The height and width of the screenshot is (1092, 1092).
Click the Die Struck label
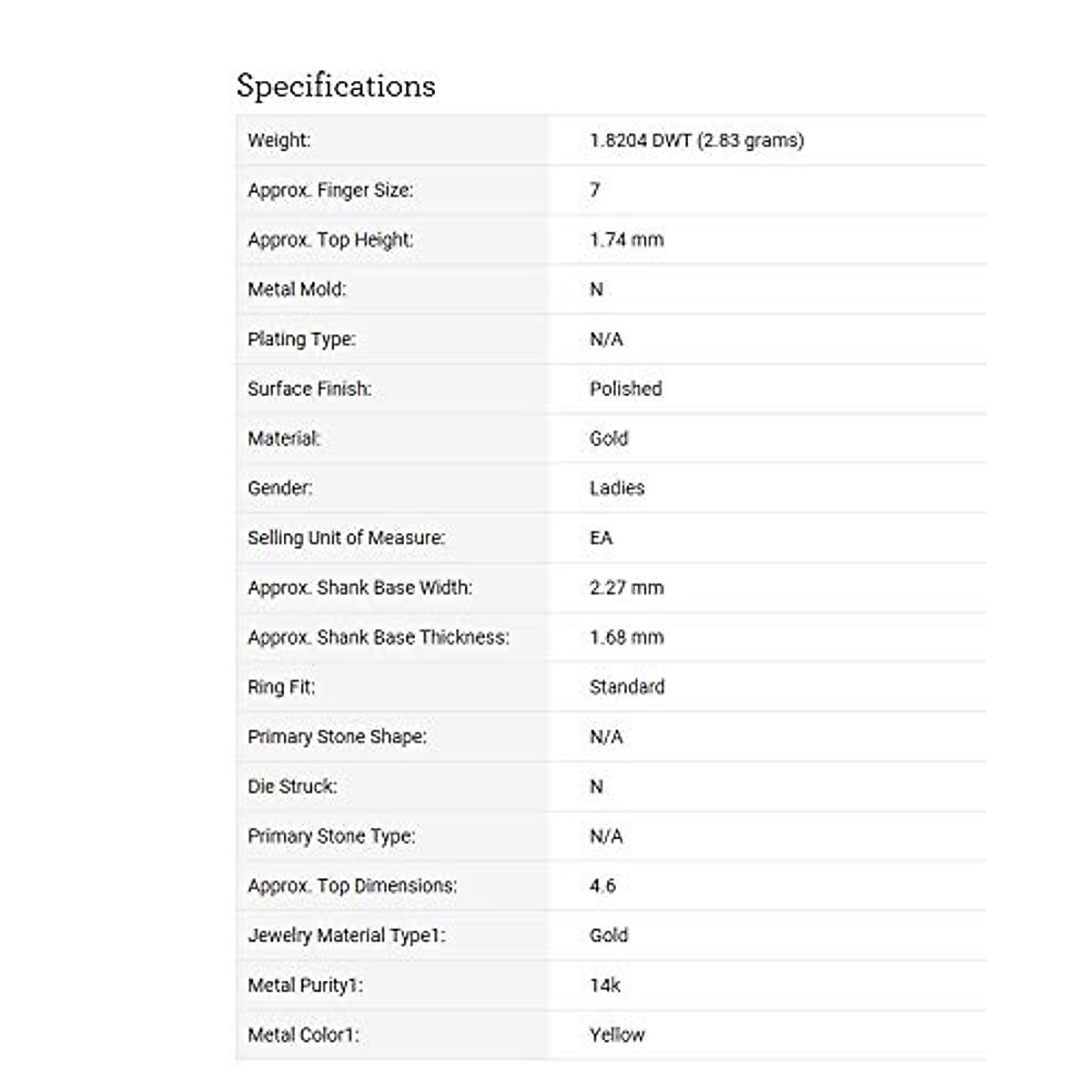point(291,786)
